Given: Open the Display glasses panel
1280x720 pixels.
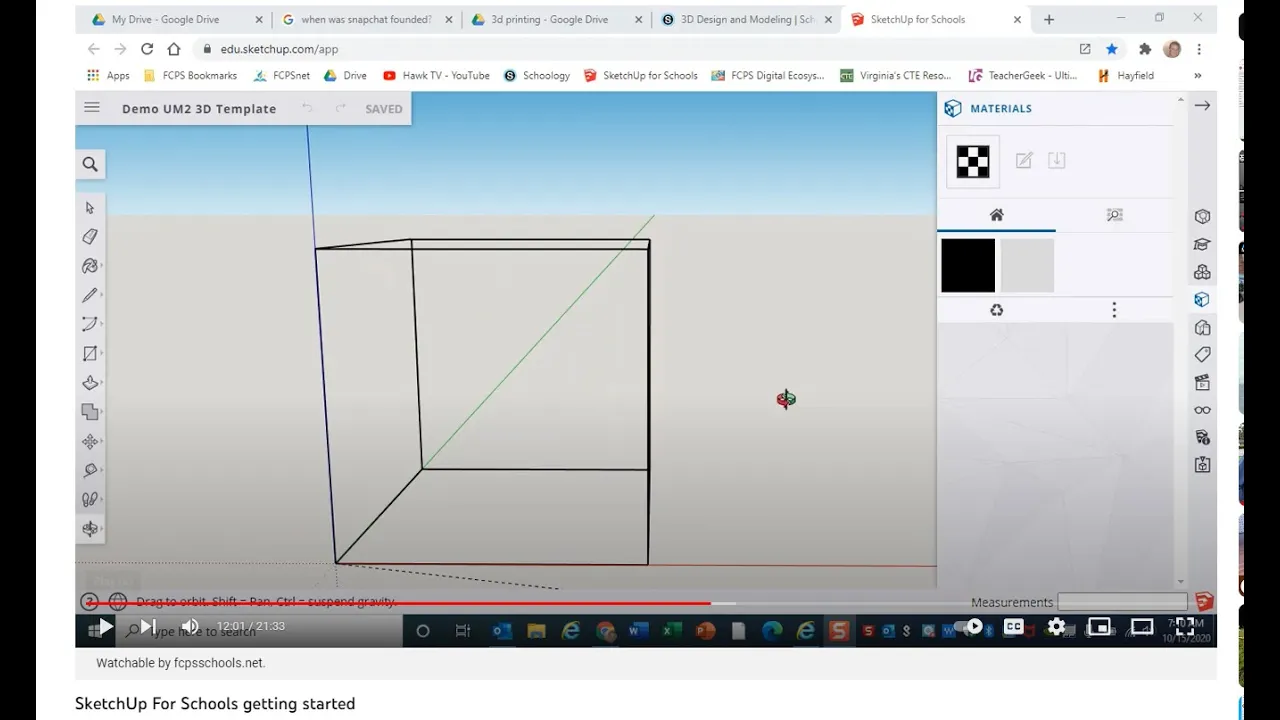Looking at the screenshot, I should (x=1202, y=410).
